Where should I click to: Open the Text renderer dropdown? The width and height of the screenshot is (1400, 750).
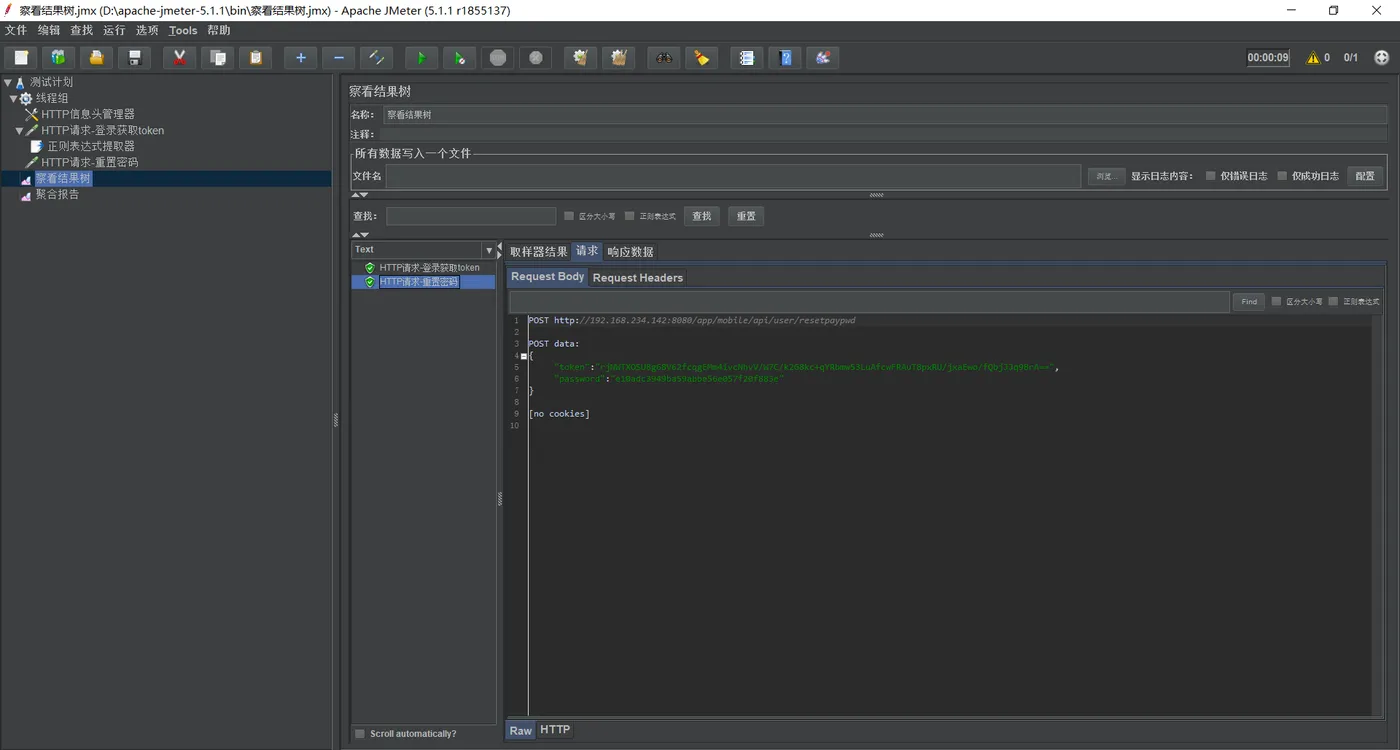click(x=489, y=250)
